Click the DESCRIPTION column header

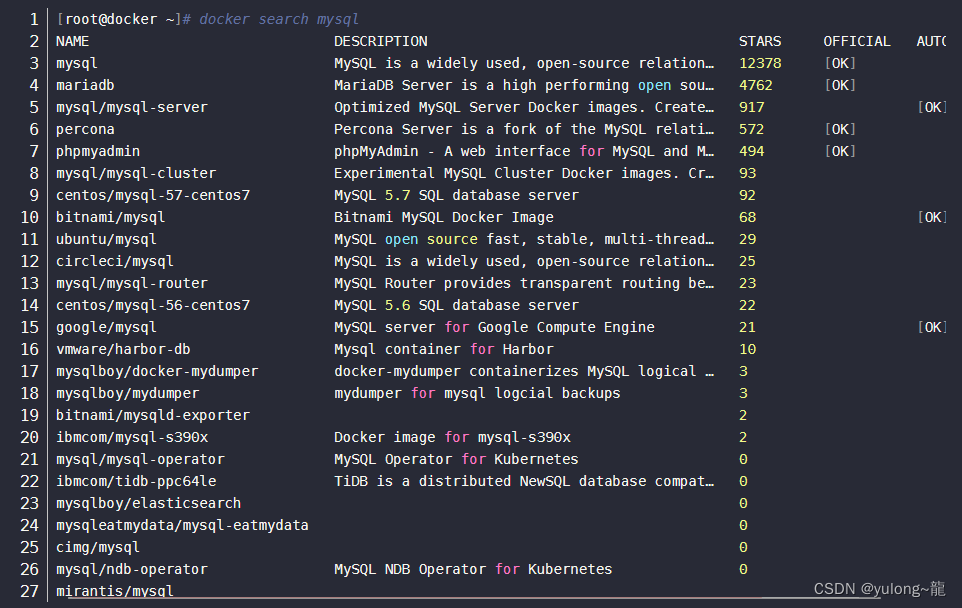[380, 42]
